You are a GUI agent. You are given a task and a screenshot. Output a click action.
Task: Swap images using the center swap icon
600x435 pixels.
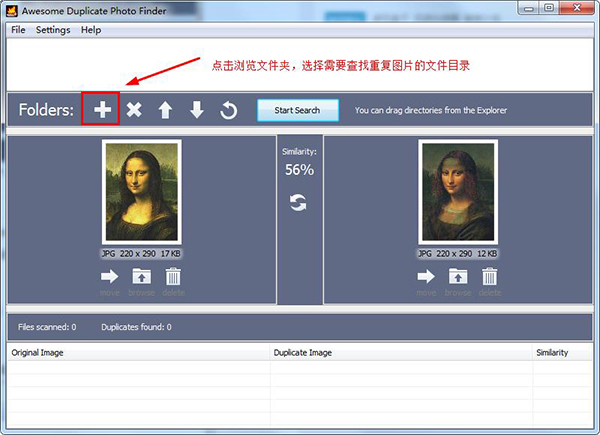[x=298, y=202]
